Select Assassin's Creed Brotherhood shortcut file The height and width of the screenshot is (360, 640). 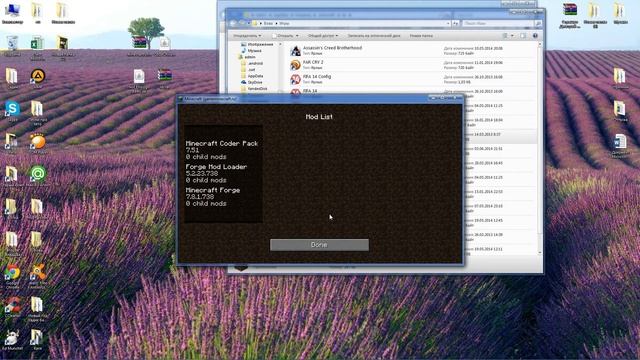412,51
